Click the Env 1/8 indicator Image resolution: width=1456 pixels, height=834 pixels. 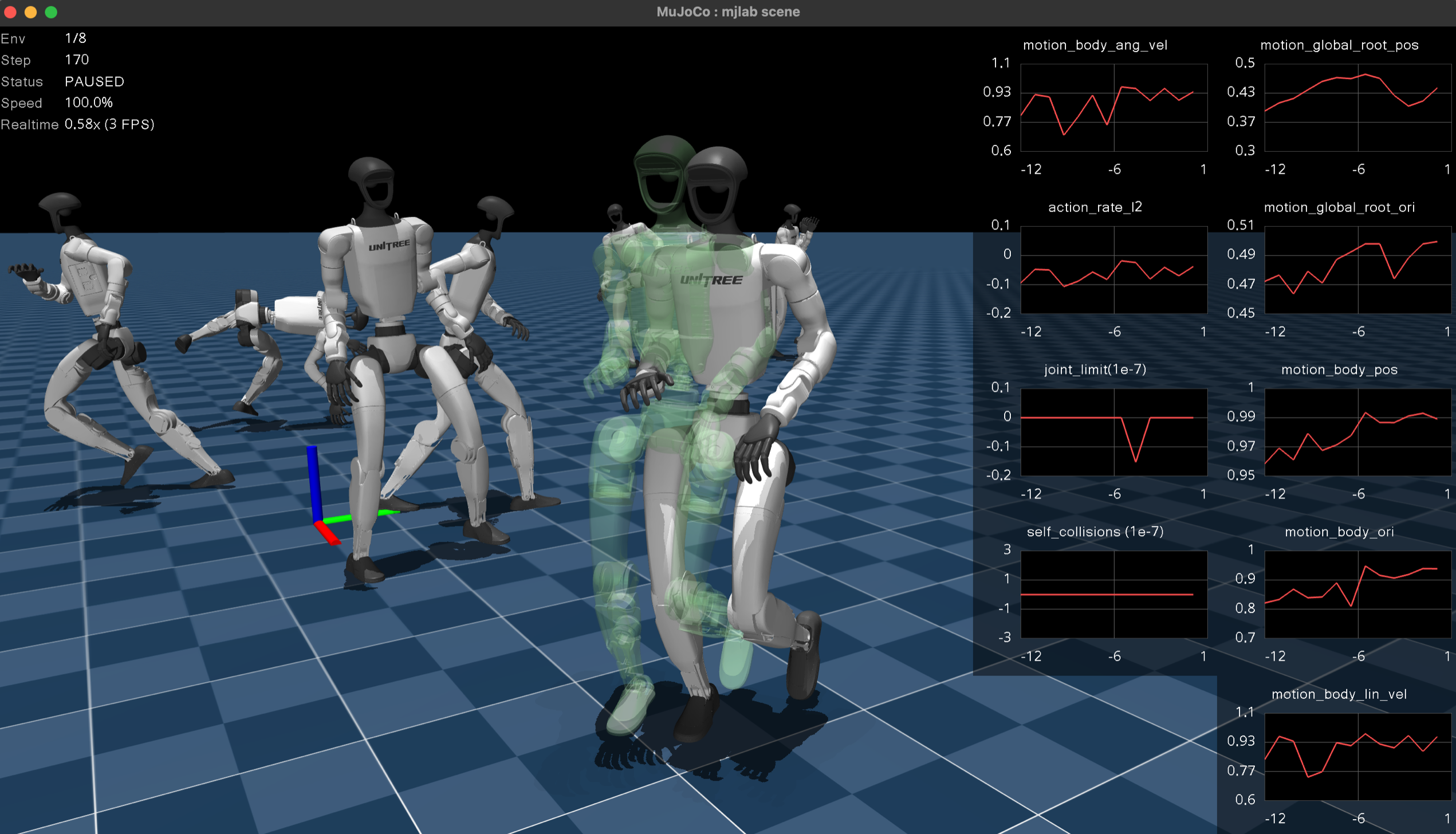[75, 38]
